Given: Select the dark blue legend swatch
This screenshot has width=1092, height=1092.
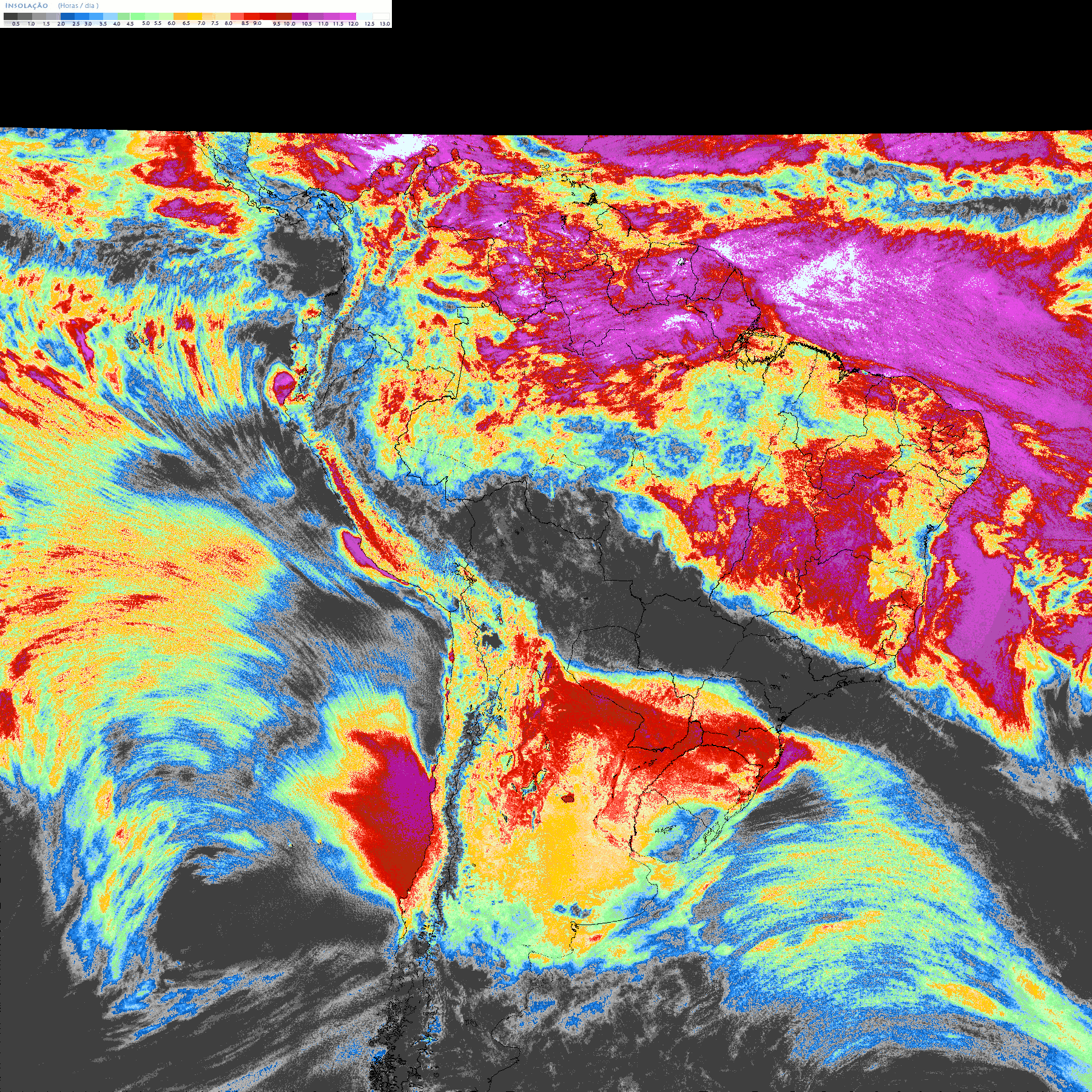Looking at the screenshot, I should click(67, 16).
